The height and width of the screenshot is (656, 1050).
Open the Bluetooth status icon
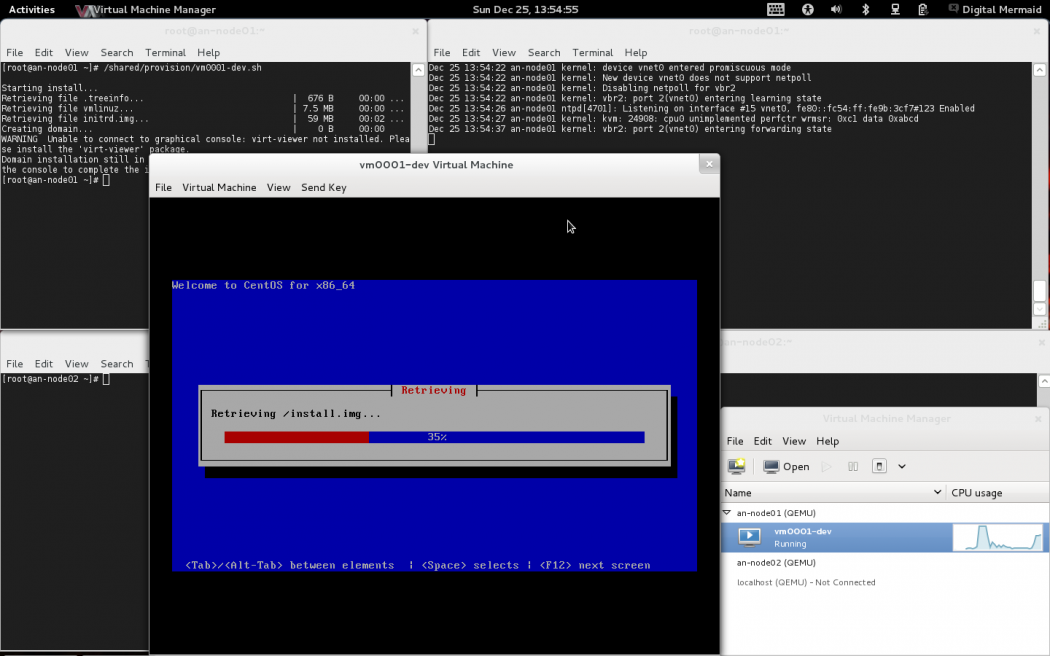point(865,9)
